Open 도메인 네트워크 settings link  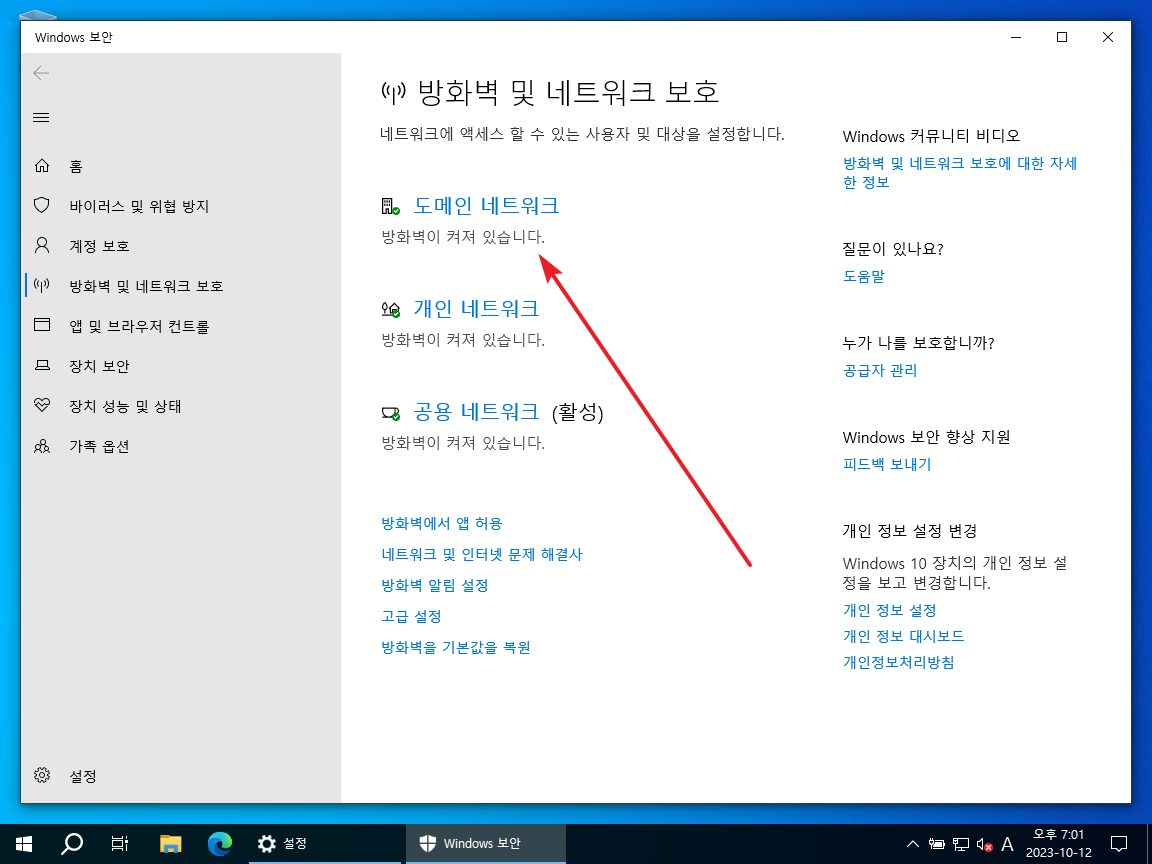pos(486,205)
